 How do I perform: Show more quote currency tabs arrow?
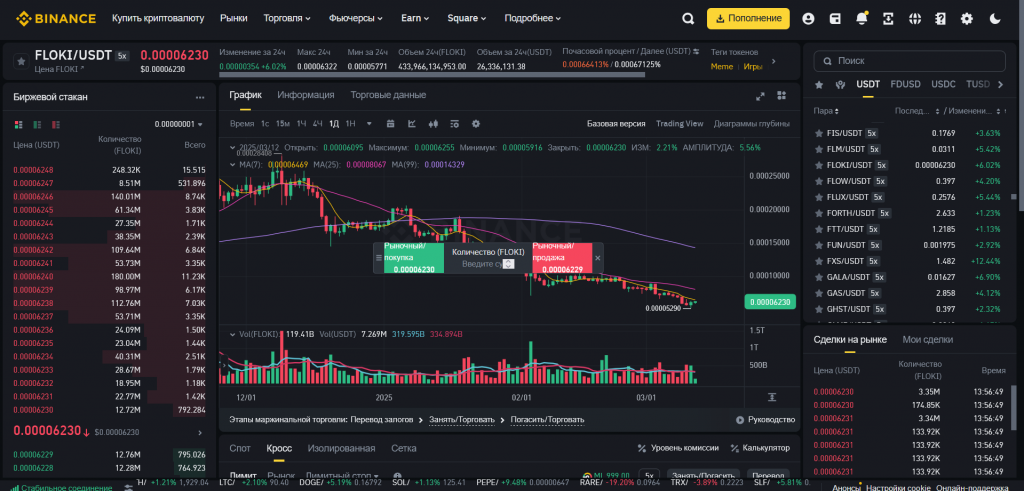[999, 84]
